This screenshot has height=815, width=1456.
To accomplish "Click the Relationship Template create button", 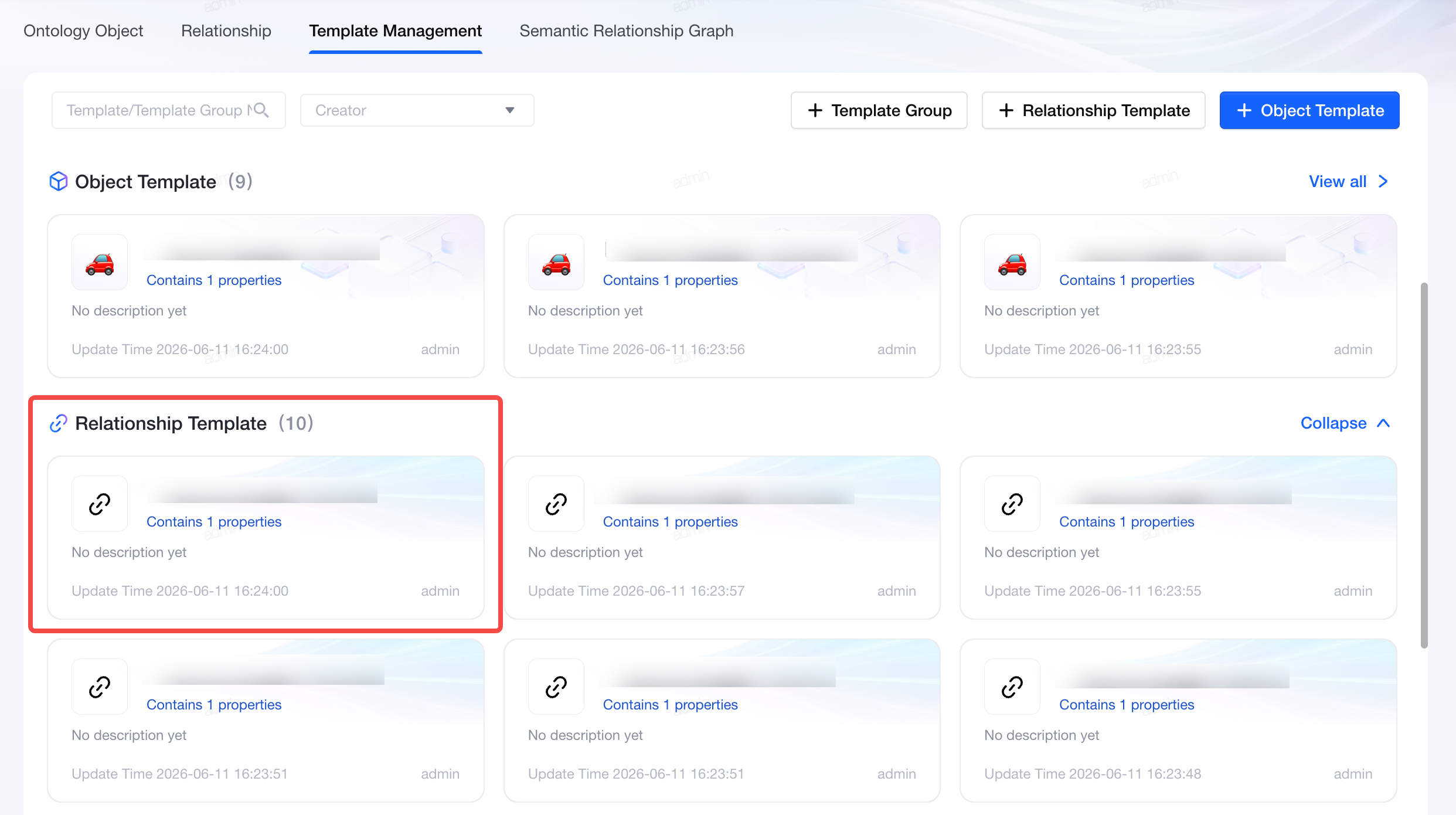I will point(1094,110).
